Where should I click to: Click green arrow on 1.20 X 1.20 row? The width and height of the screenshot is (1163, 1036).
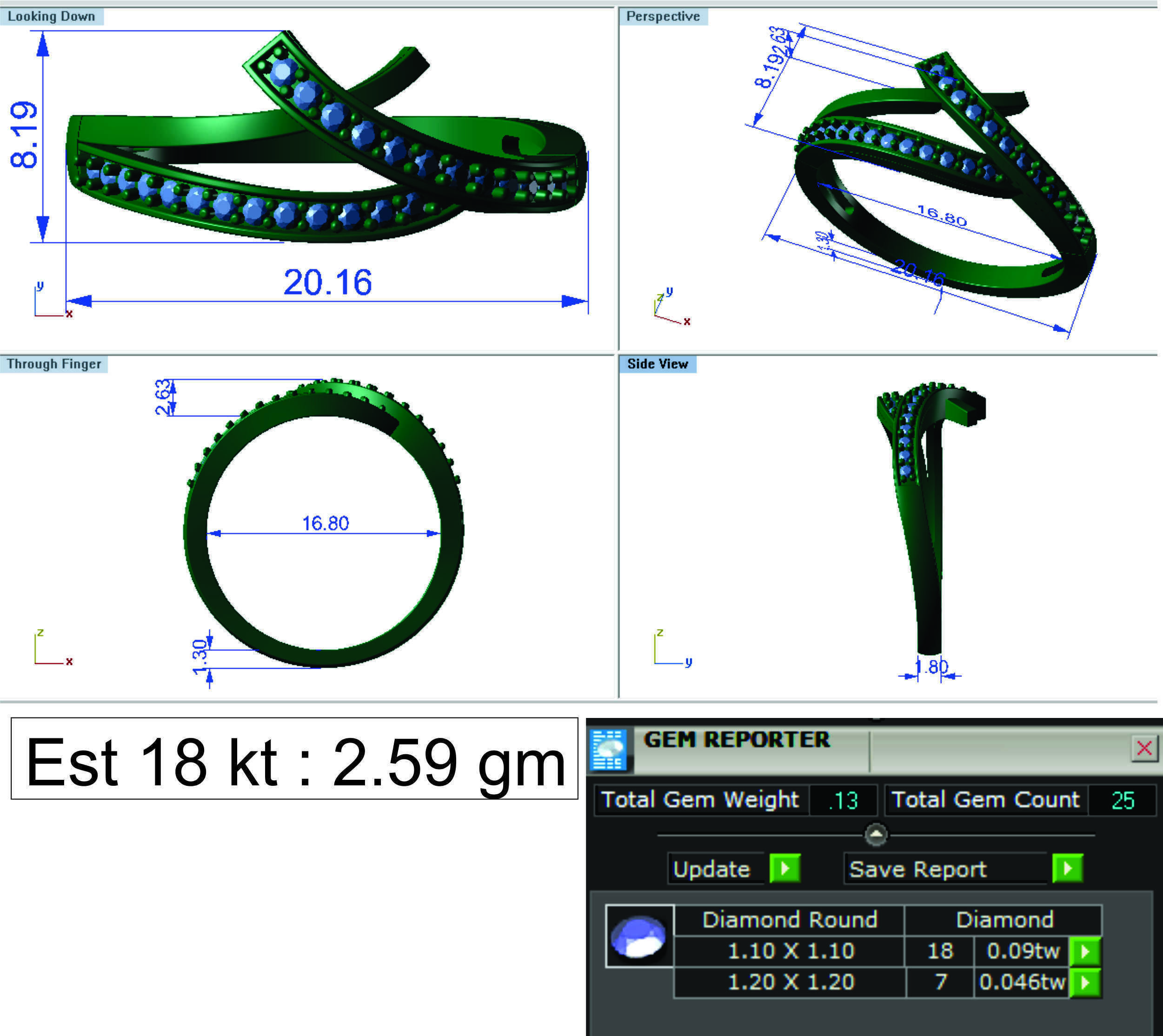[1085, 982]
